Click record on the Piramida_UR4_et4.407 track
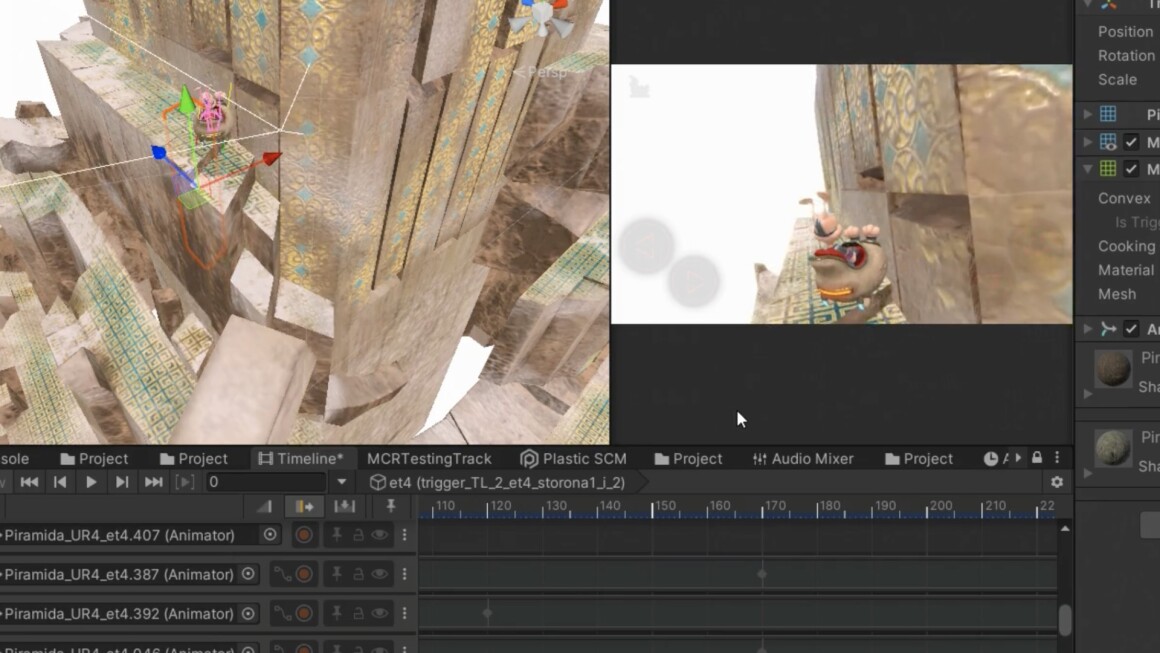The width and height of the screenshot is (1160, 653). (x=304, y=535)
